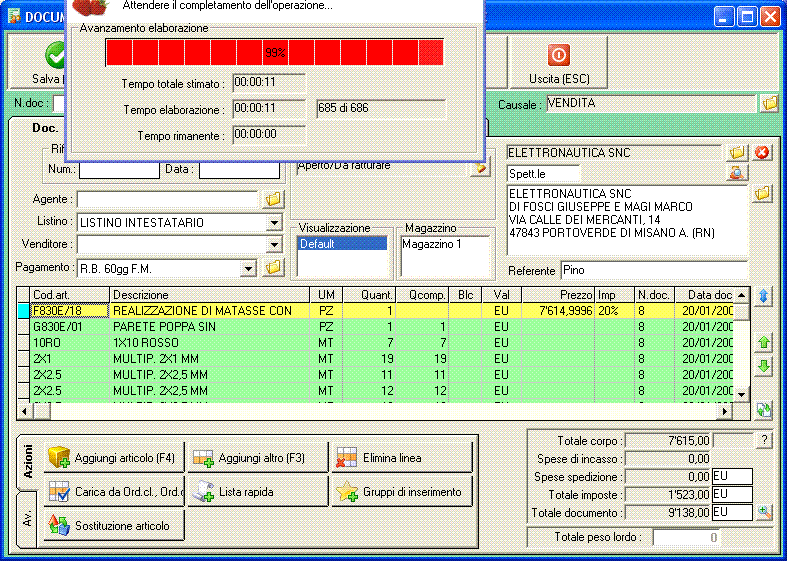This screenshot has height=561, width=787.
Task: Click the red delete icon beside ELETTRONAUTICA SNC
Action: [x=762, y=153]
